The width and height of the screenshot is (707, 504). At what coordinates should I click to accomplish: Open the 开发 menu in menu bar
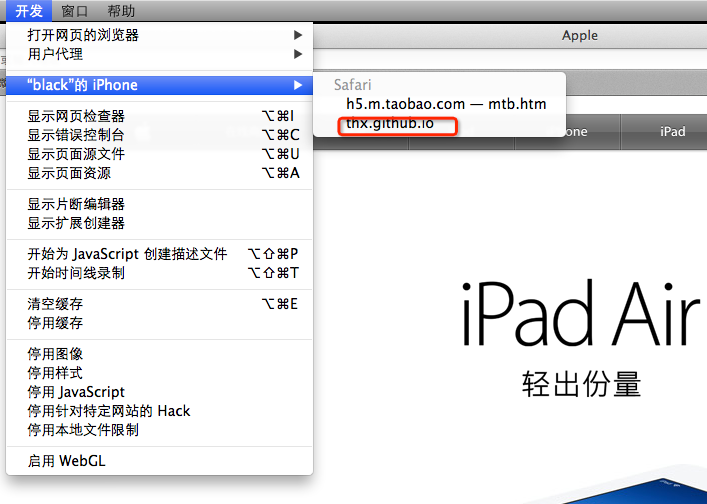click(x=29, y=10)
